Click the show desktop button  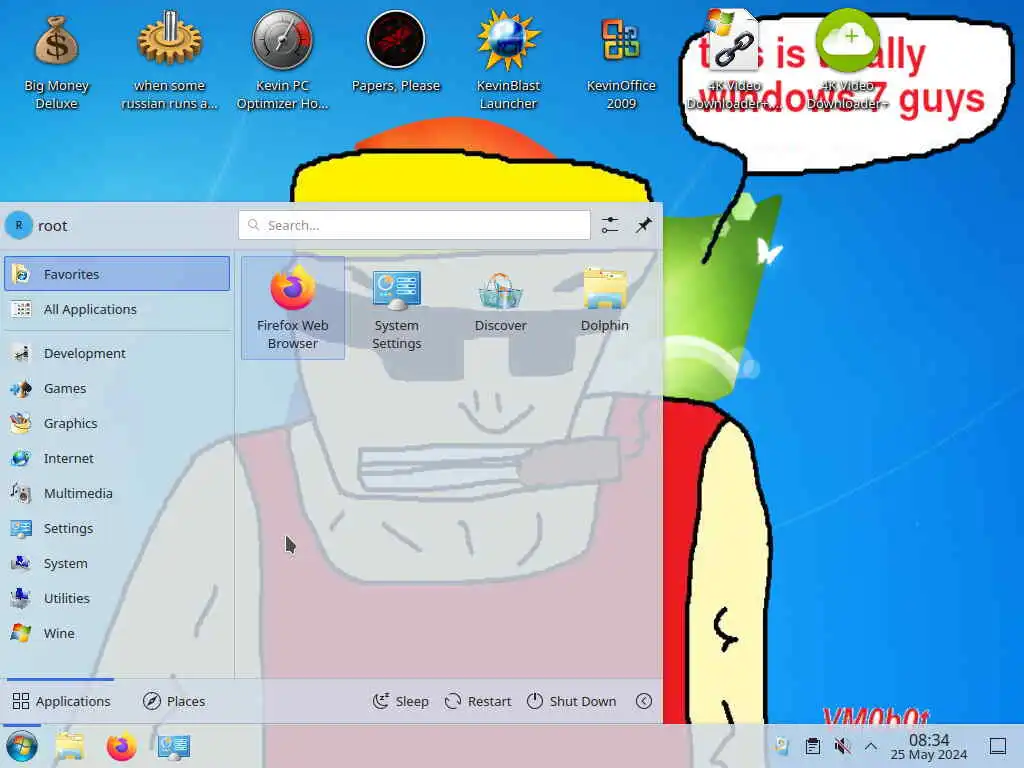998,746
